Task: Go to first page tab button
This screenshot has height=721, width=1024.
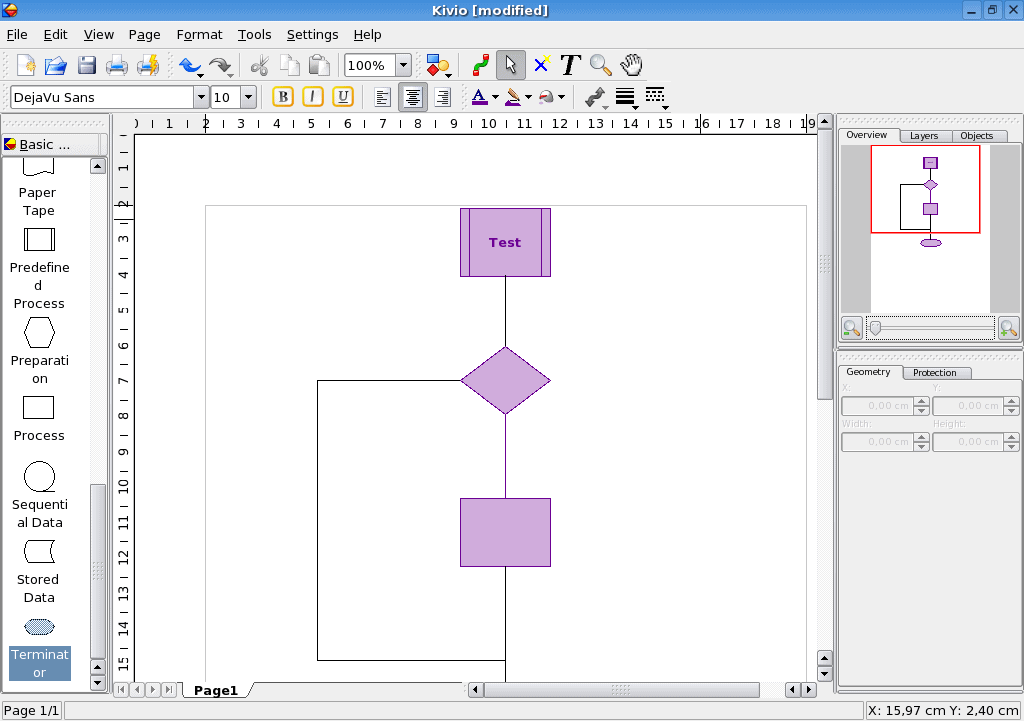Action: click(121, 690)
